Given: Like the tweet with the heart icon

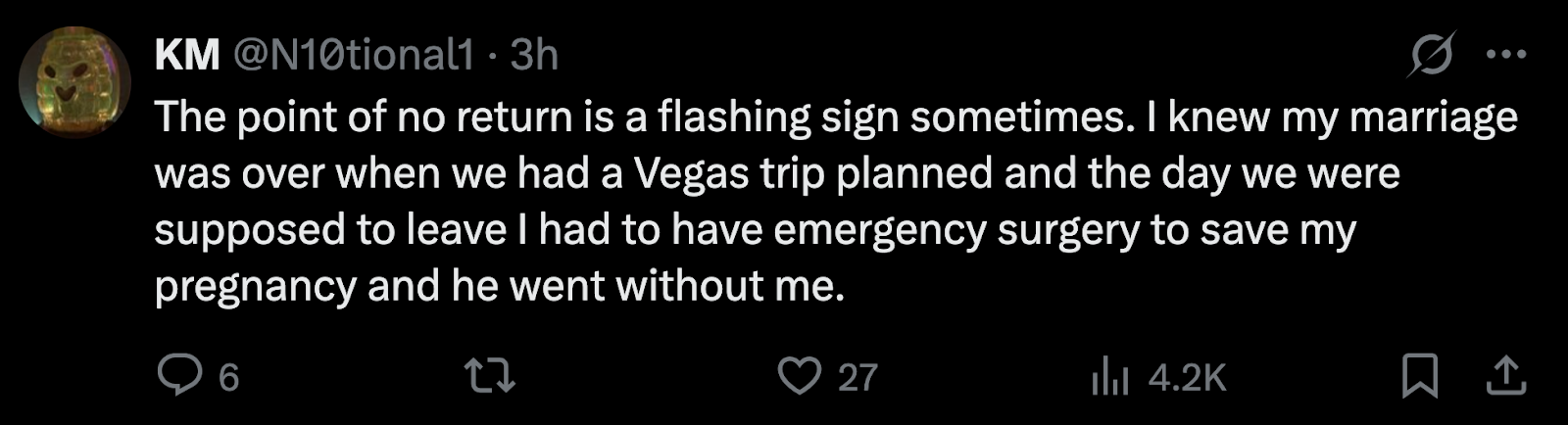Looking at the screenshot, I should click(x=799, y=376).
